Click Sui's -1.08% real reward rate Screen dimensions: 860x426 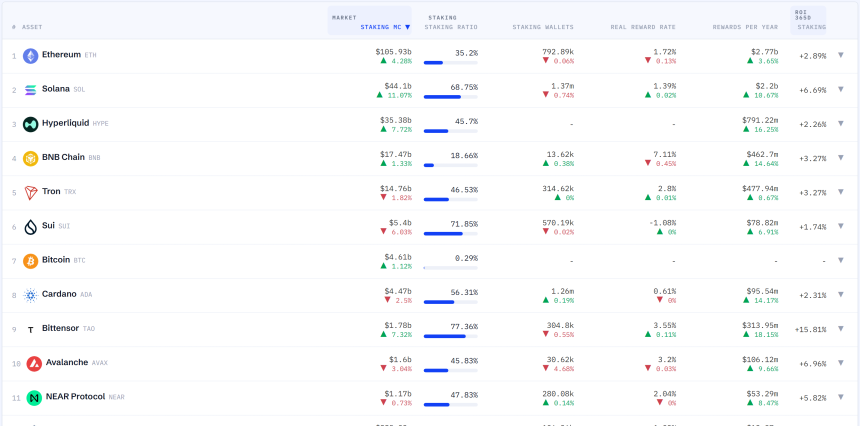(663, 223)
